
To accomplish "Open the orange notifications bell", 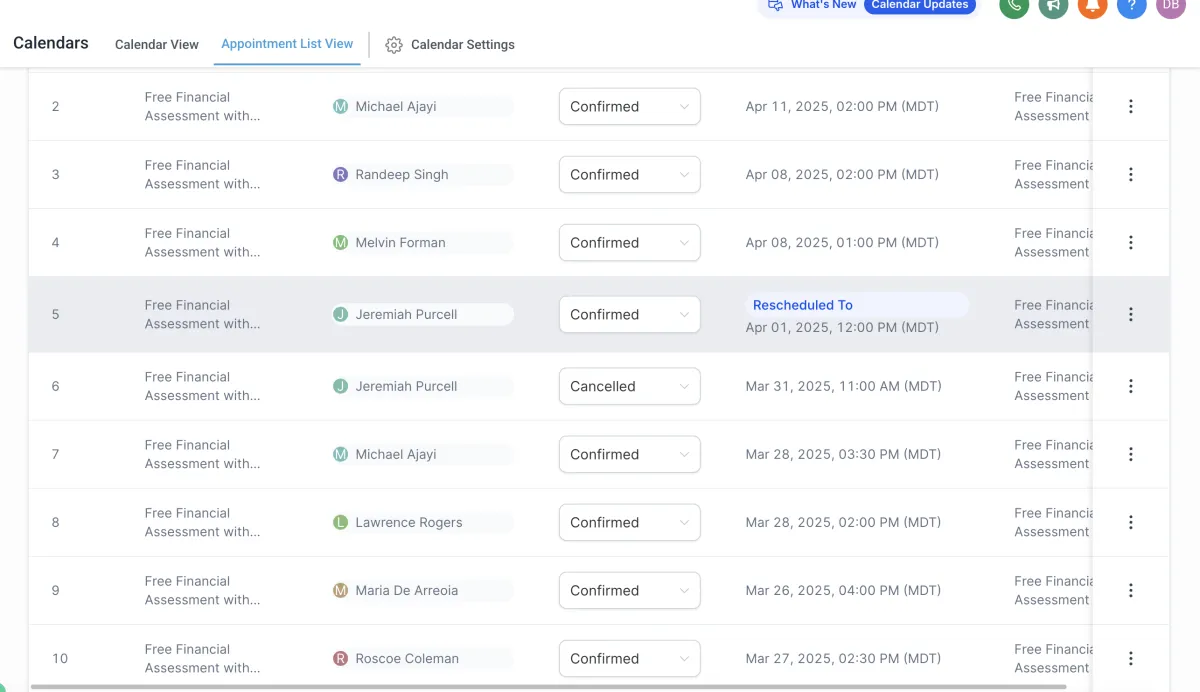I will [x=1092, y=6].
